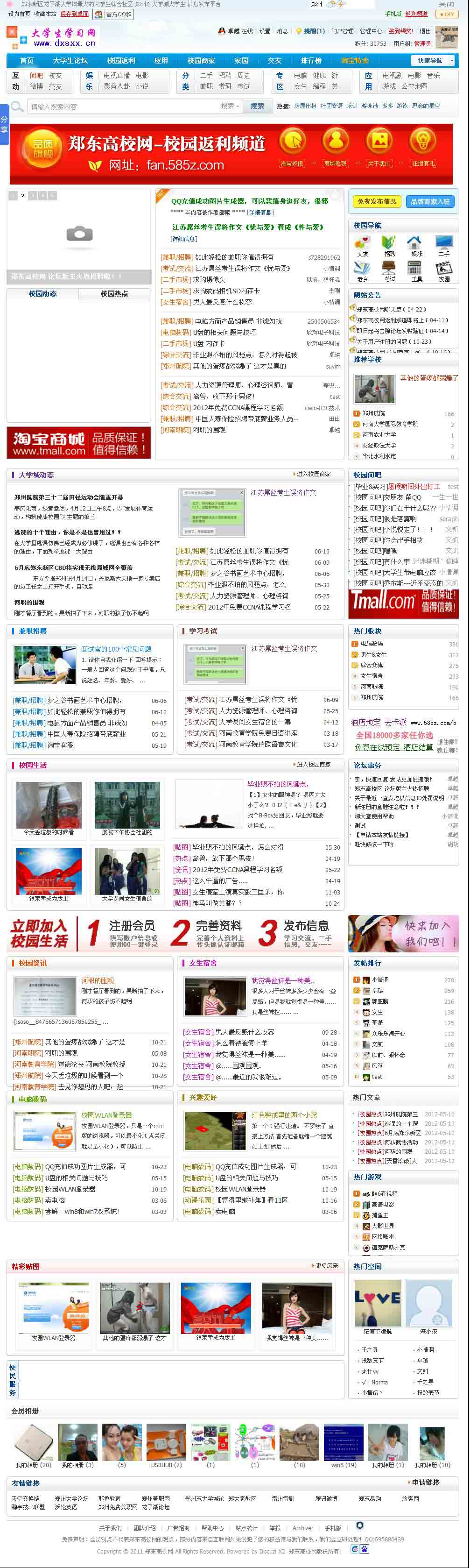Open the 工具 calculator icon in 校园导航
Image resolution: width=470 pixels, height=1568 pixels.
[x=415, y=268]
